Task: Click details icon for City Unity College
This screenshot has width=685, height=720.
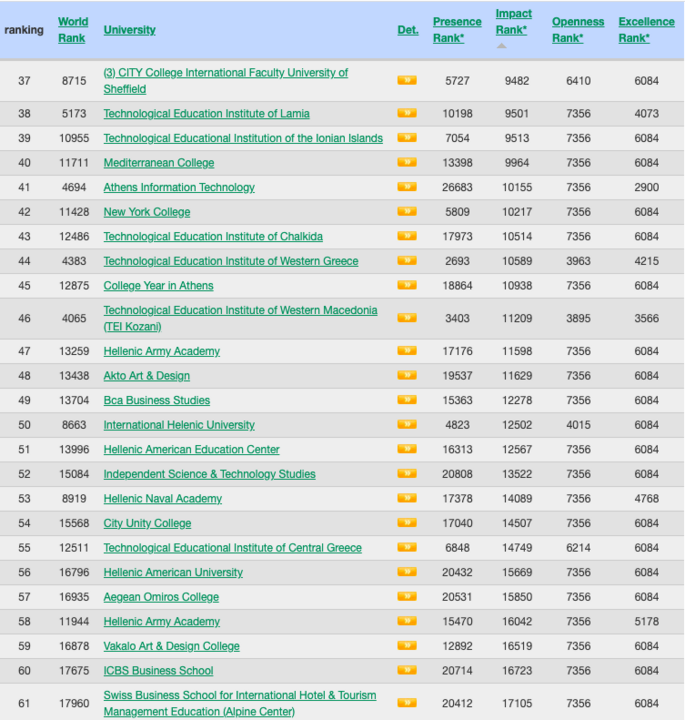Action: 407,523
